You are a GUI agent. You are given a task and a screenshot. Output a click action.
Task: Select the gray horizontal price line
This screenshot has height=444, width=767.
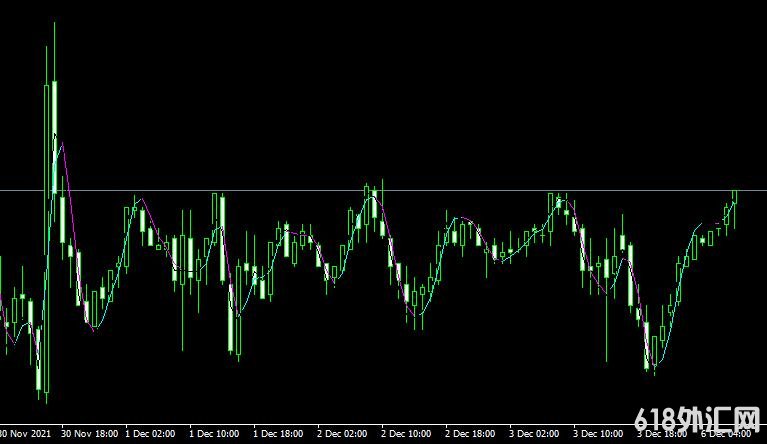click(x=384, y=190)
